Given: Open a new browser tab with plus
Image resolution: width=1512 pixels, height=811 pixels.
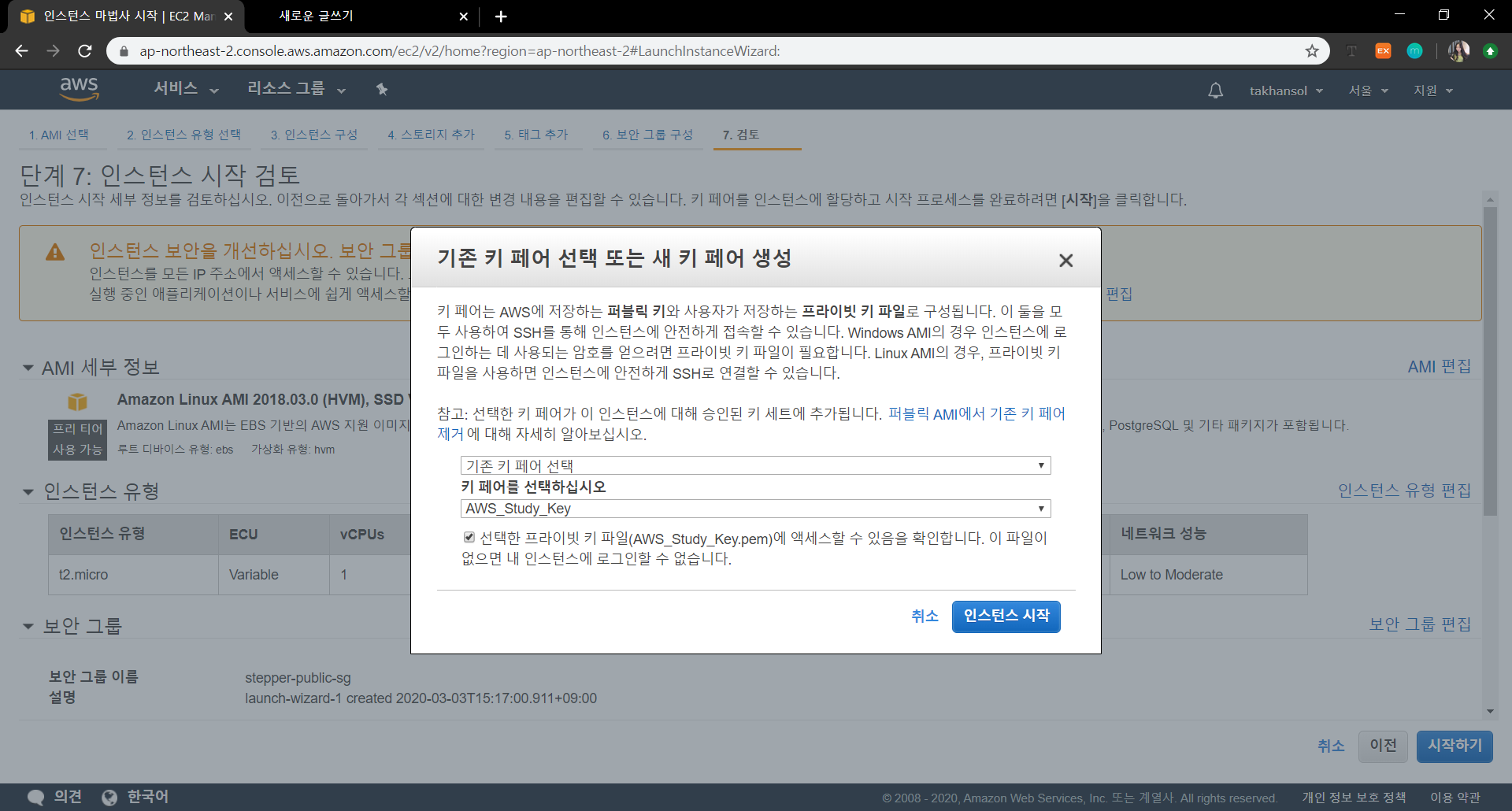Looking at the screenshot, I should (x=501, y=17).
